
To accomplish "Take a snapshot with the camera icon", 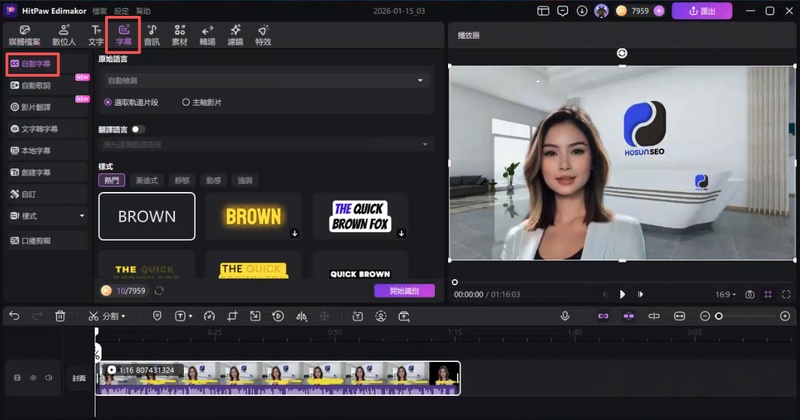I will click(x=749, y=295).
